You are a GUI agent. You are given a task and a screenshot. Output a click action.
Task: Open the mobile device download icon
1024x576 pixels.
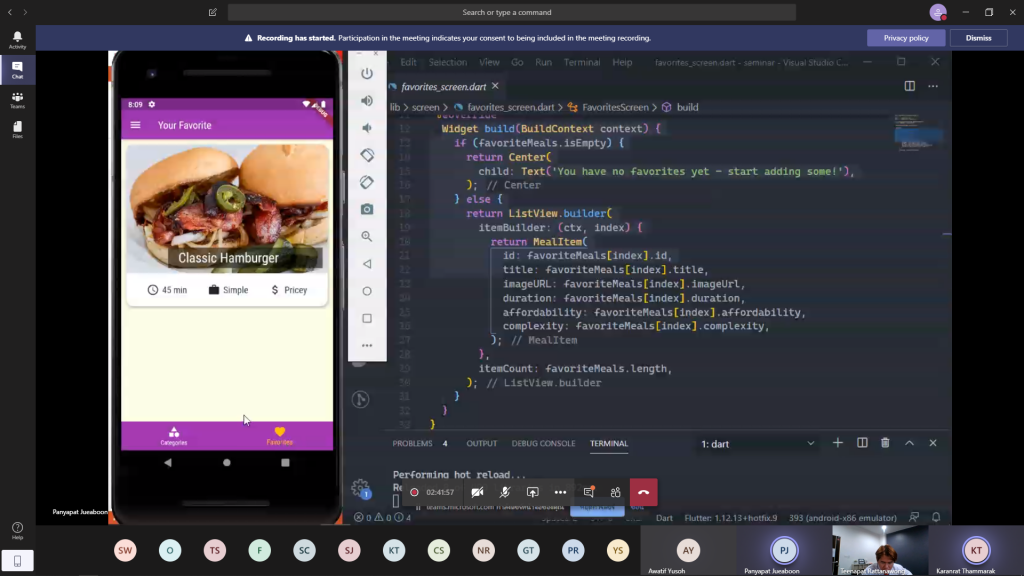(x=17, y=561)
